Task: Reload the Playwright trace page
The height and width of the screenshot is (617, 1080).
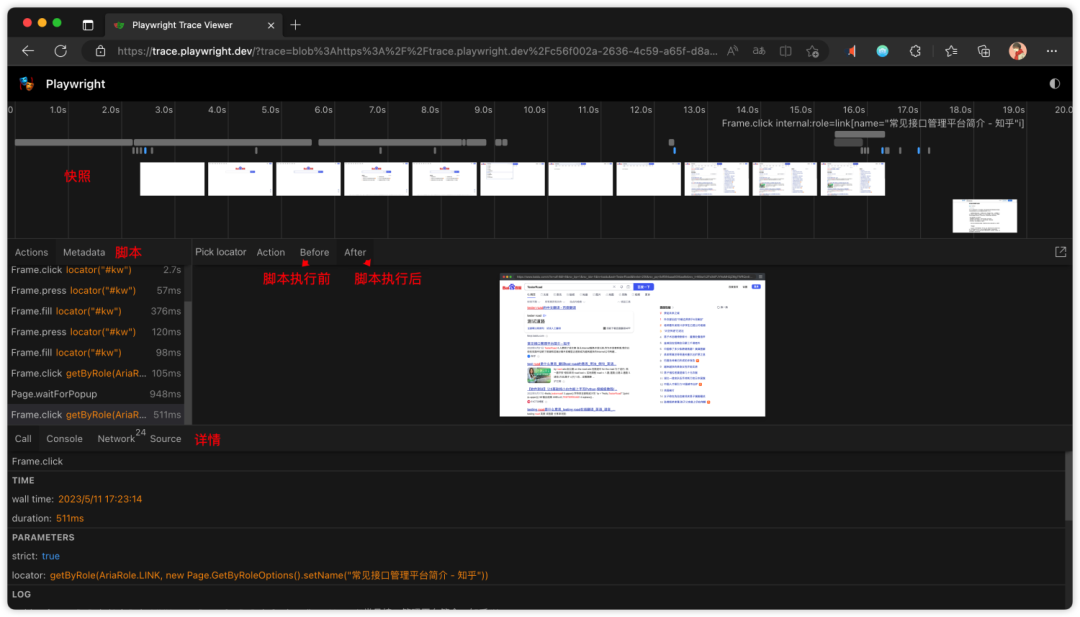Action: tap(61, 51)
